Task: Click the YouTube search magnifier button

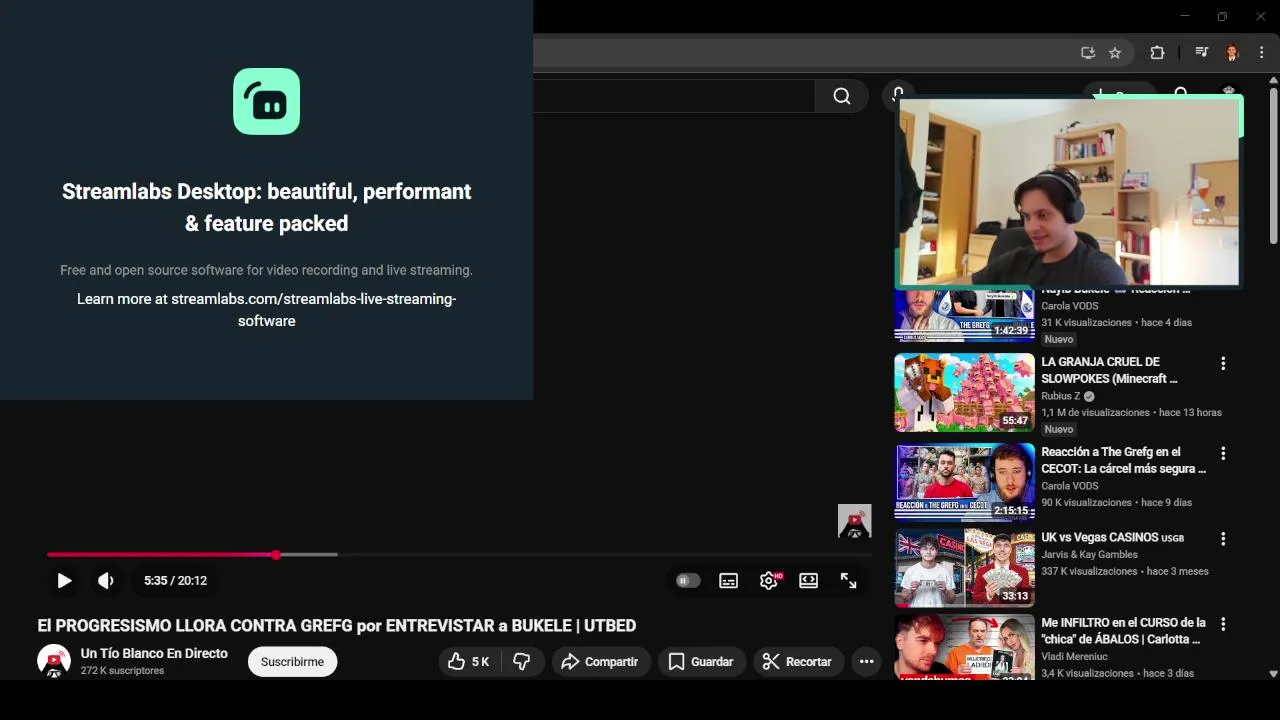Action: tap(842, 96)
